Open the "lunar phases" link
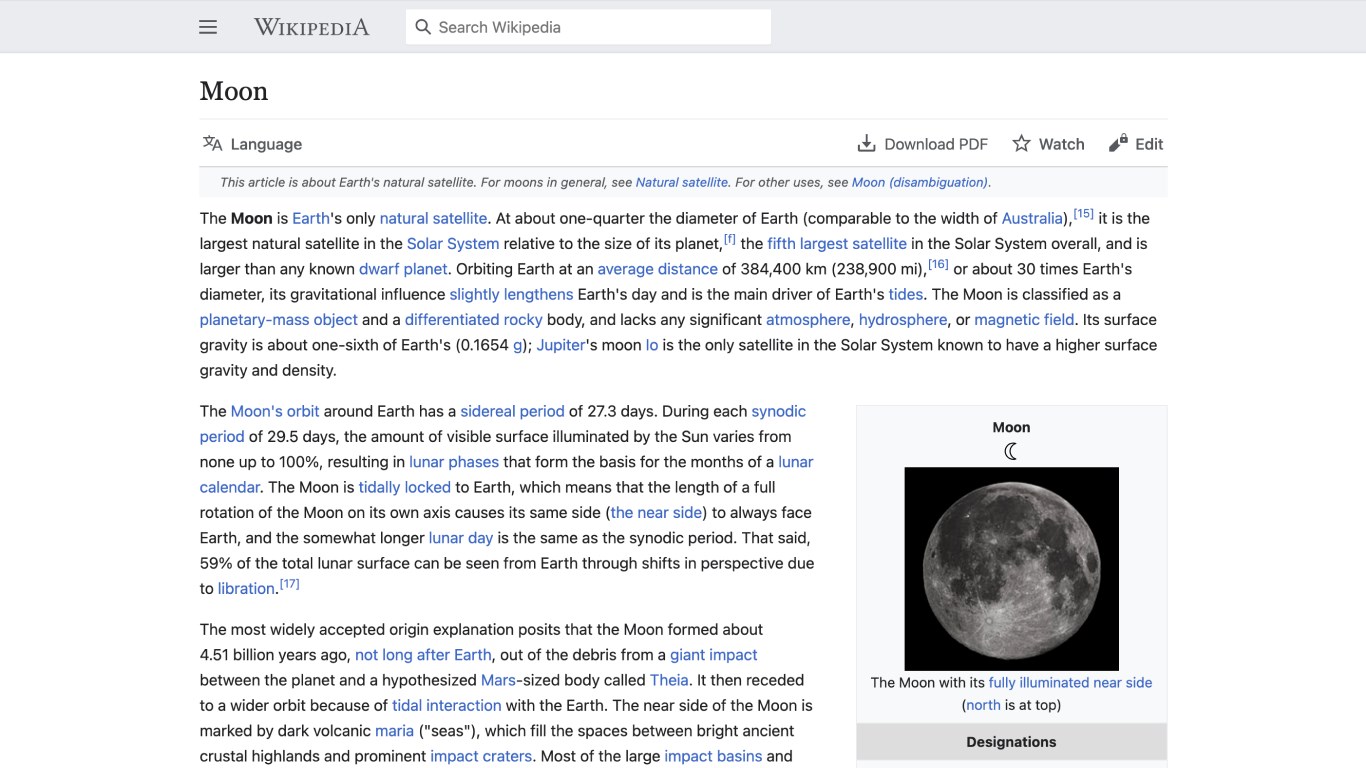This screenshot has height=768, width=1366. pyautogui.click(x=453, y=461)
